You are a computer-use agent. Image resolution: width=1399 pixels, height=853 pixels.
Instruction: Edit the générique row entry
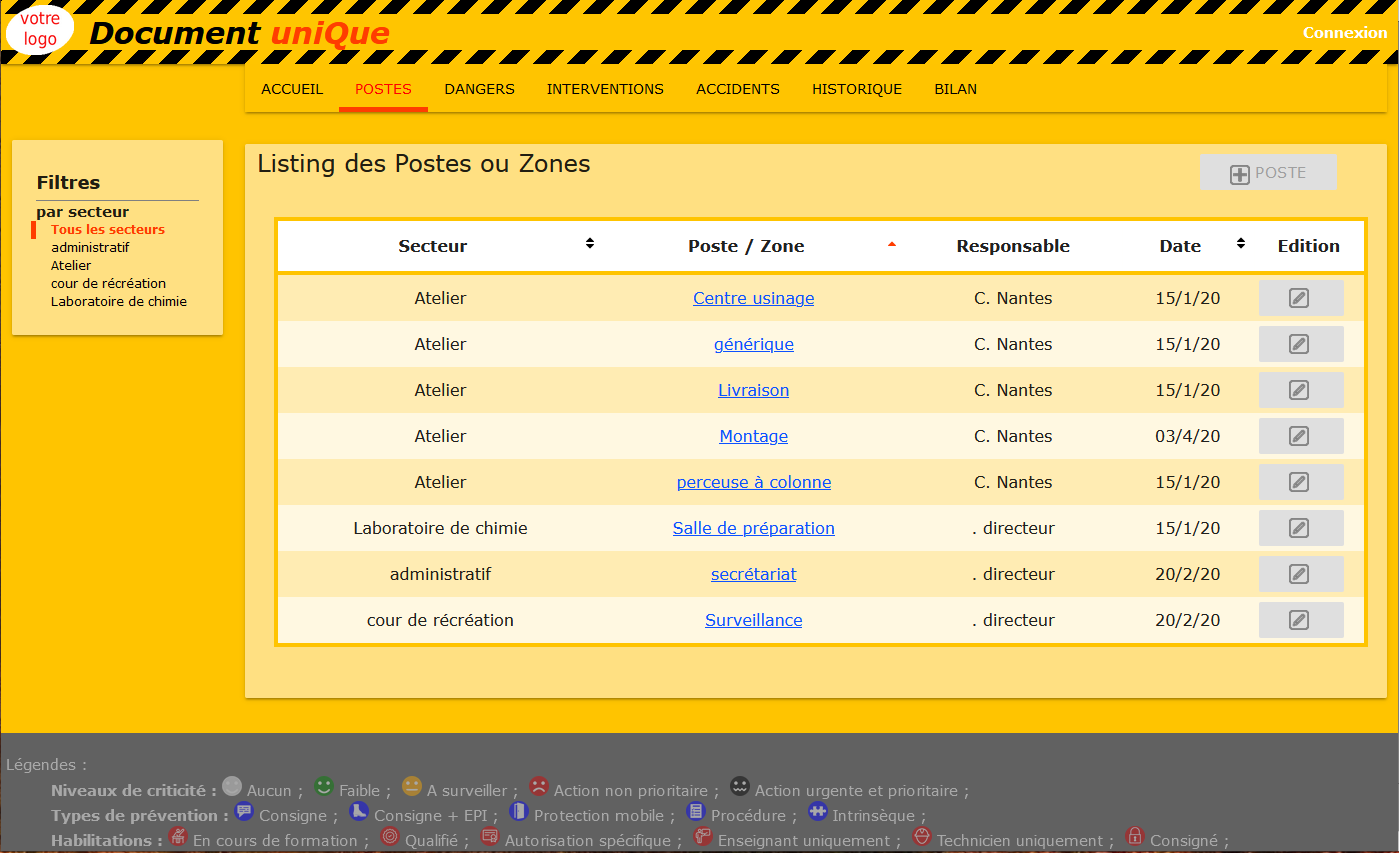coord(1299,344)
